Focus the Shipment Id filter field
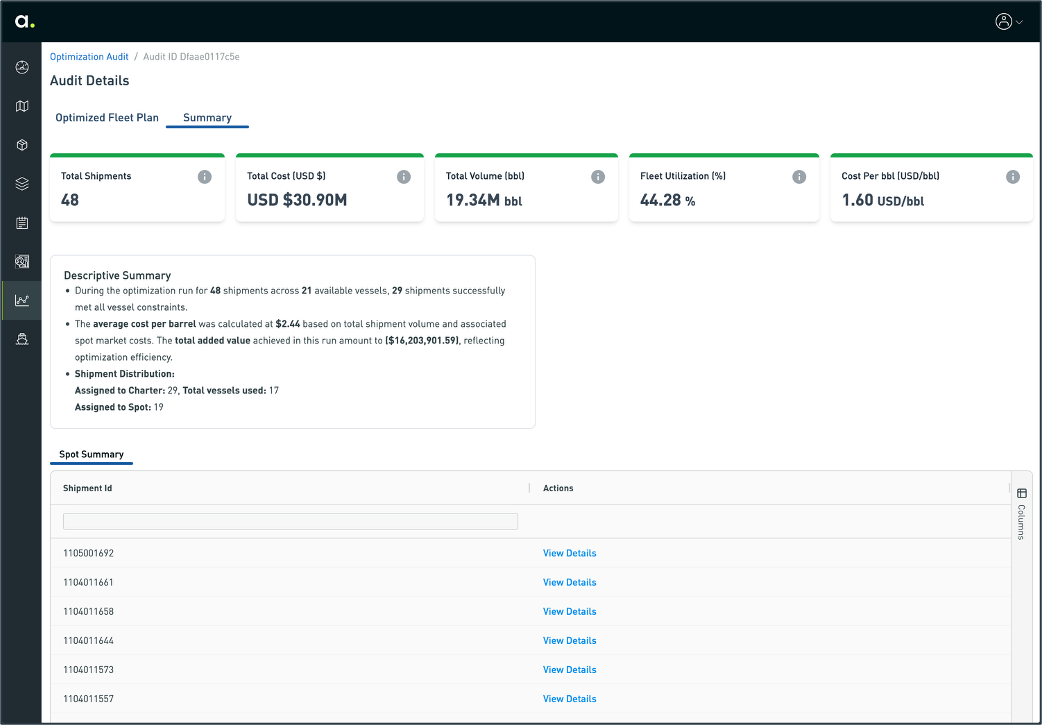 click(290, 521)
